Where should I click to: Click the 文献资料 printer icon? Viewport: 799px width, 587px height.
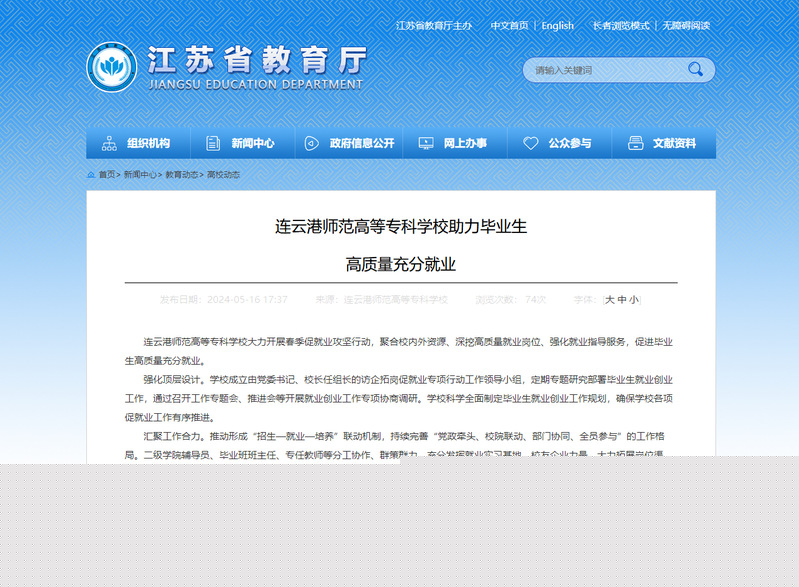coord(634,143)
